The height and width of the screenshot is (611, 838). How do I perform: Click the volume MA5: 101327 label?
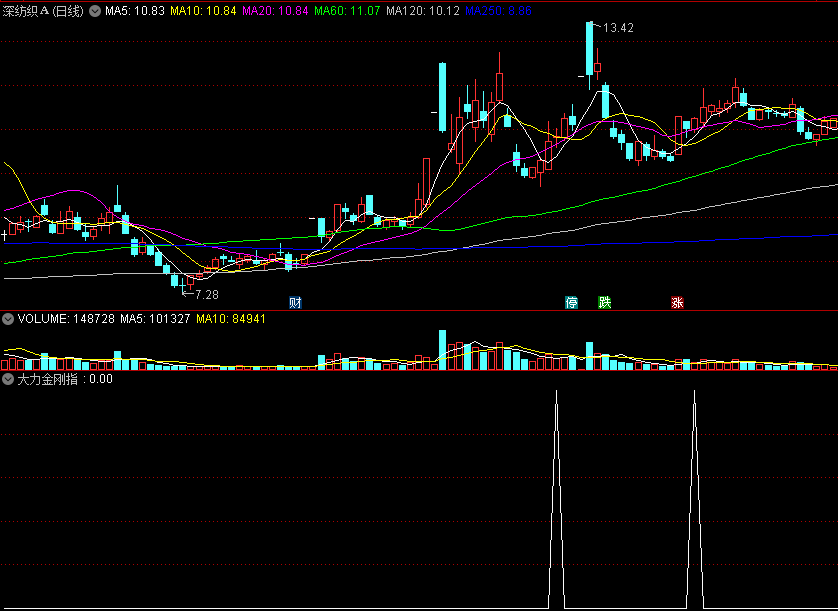click(x=155, y=319)
